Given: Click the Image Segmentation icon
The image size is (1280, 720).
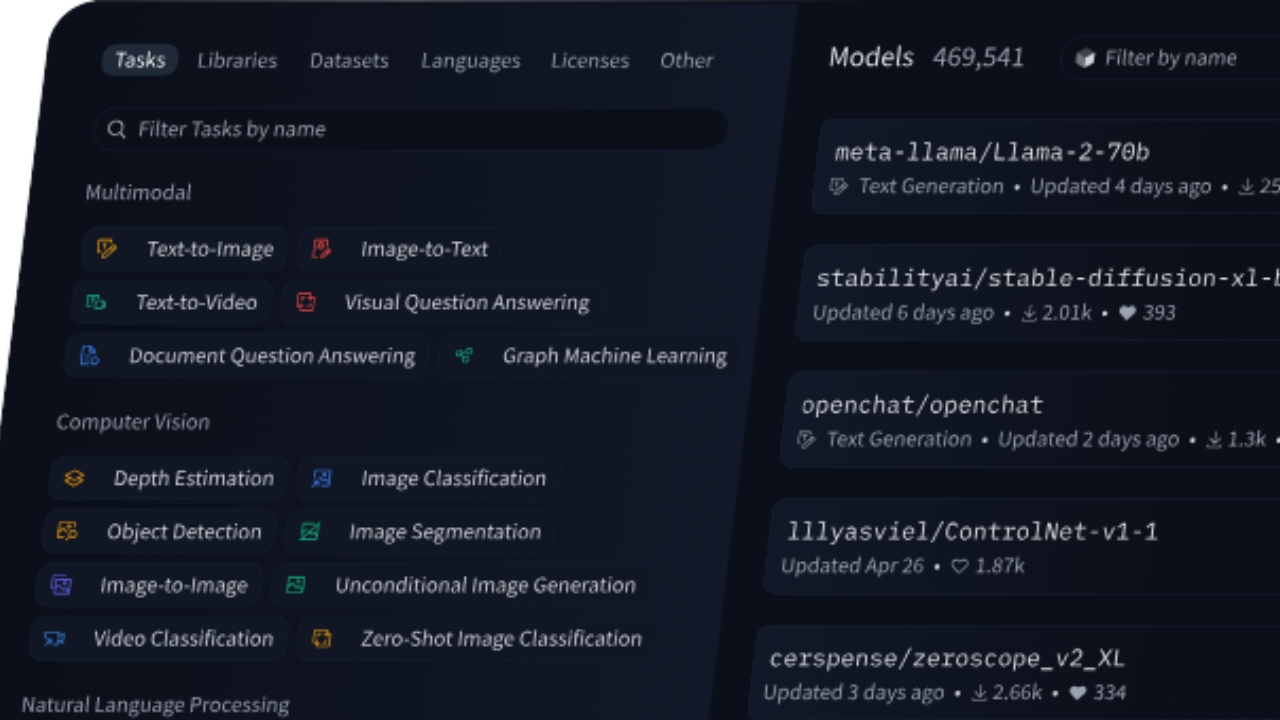Looking at the screenshot, I should point(310,532).
